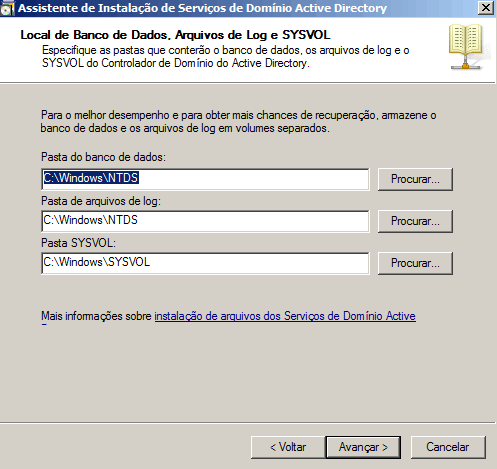Open the link about AD domain services file installation
The image size is (497, 469).
pyautogui.click(x=285, y=316)
